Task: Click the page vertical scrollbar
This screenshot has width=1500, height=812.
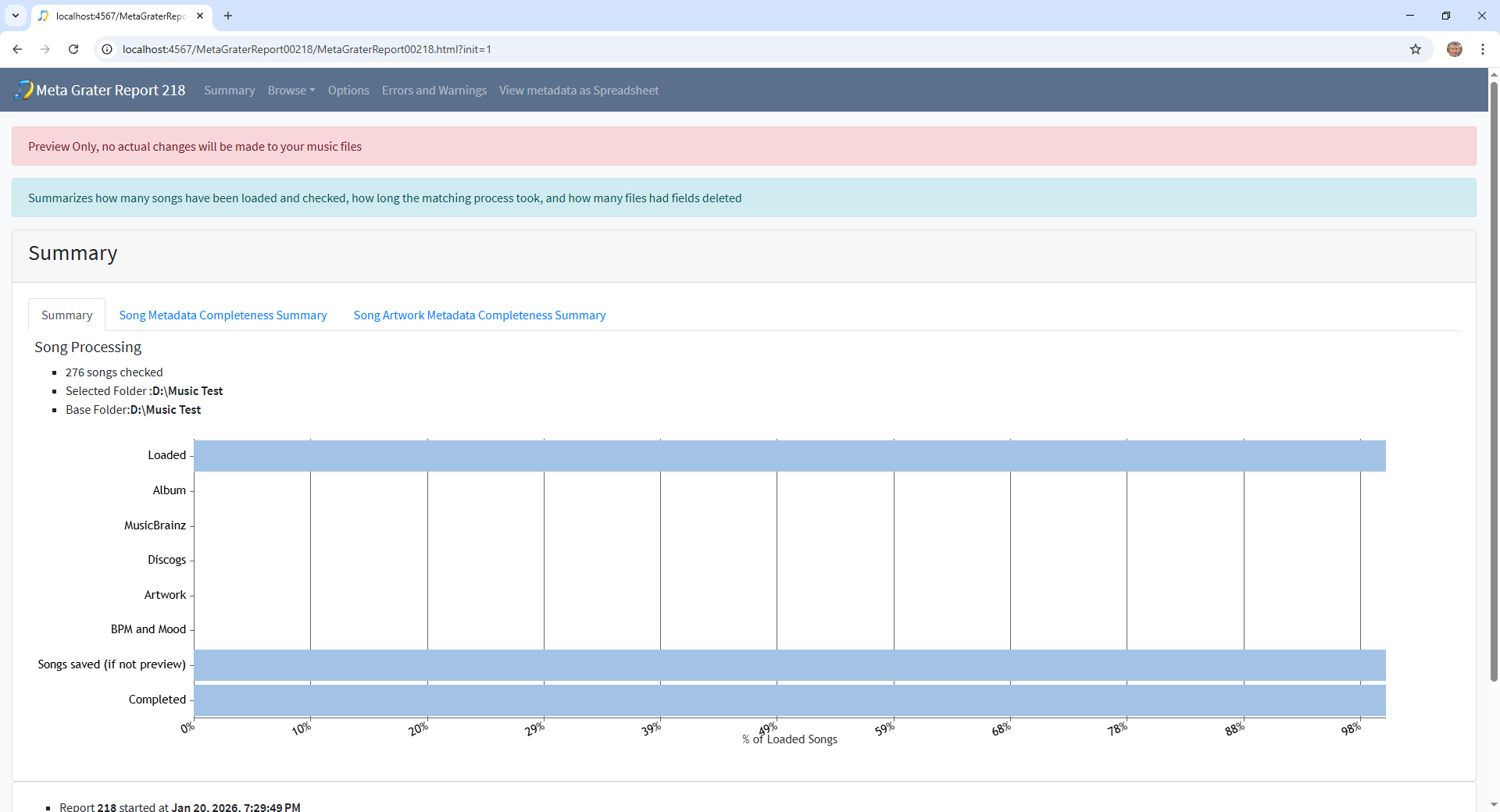Action: 1494,390
